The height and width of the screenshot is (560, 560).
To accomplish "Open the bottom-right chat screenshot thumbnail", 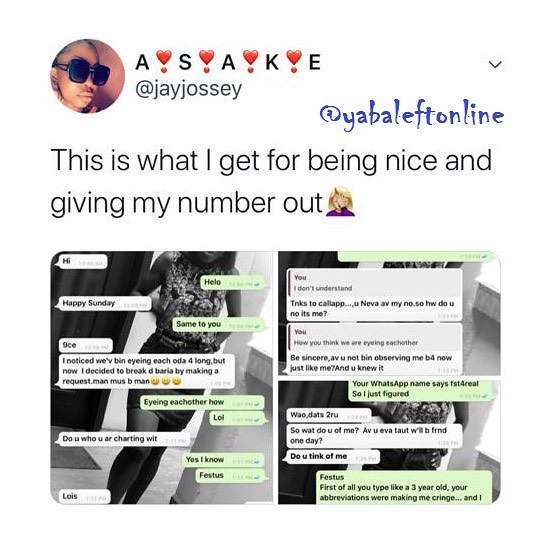I will (389, 442).
